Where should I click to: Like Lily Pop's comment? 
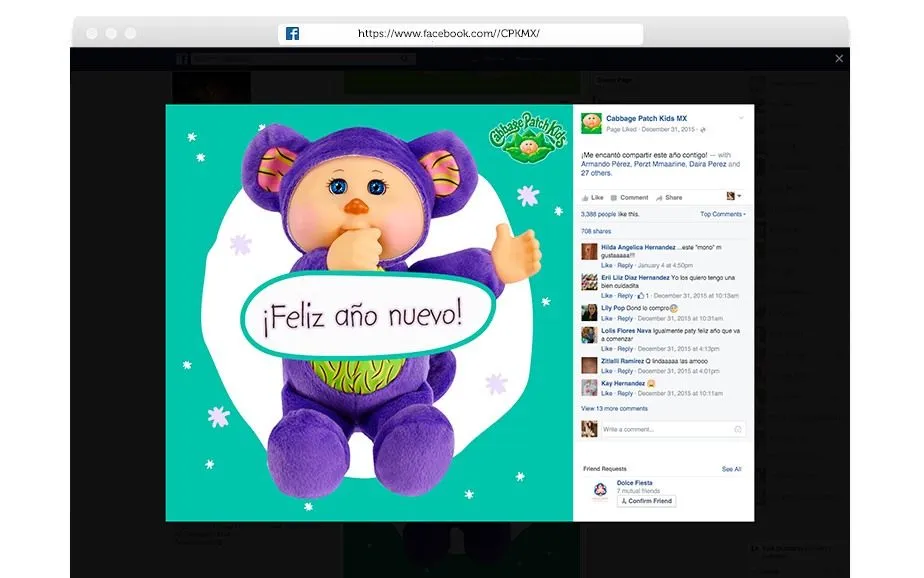pos(606,319)
